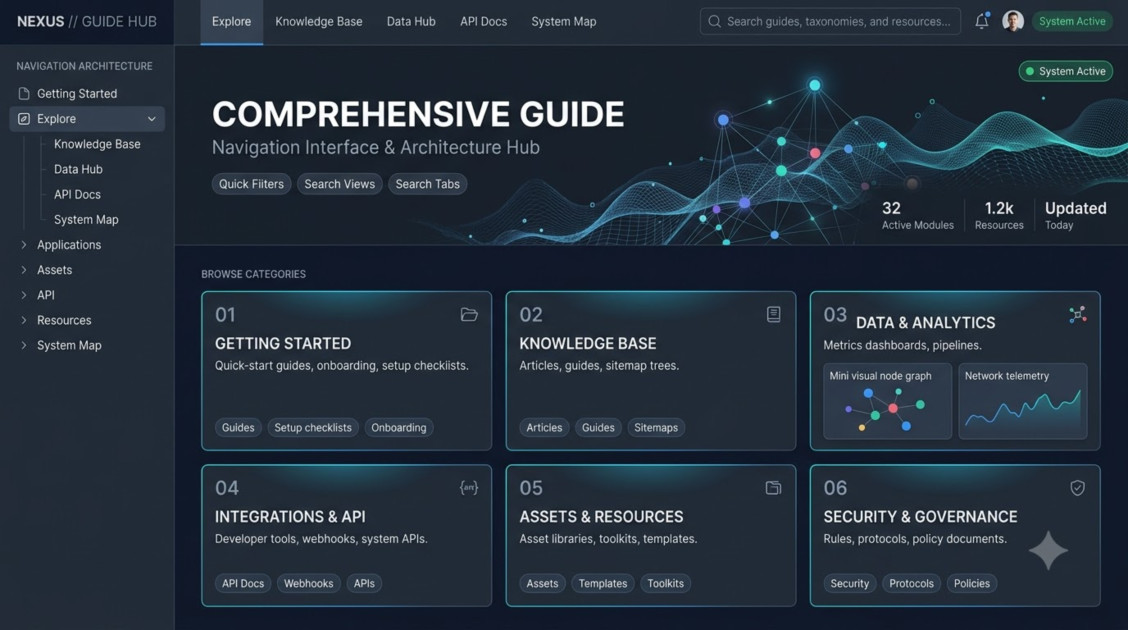Viewport: 1128px width, 630px height.
Task: Expand the Applications tree item
Action: [x=24, y=245]
